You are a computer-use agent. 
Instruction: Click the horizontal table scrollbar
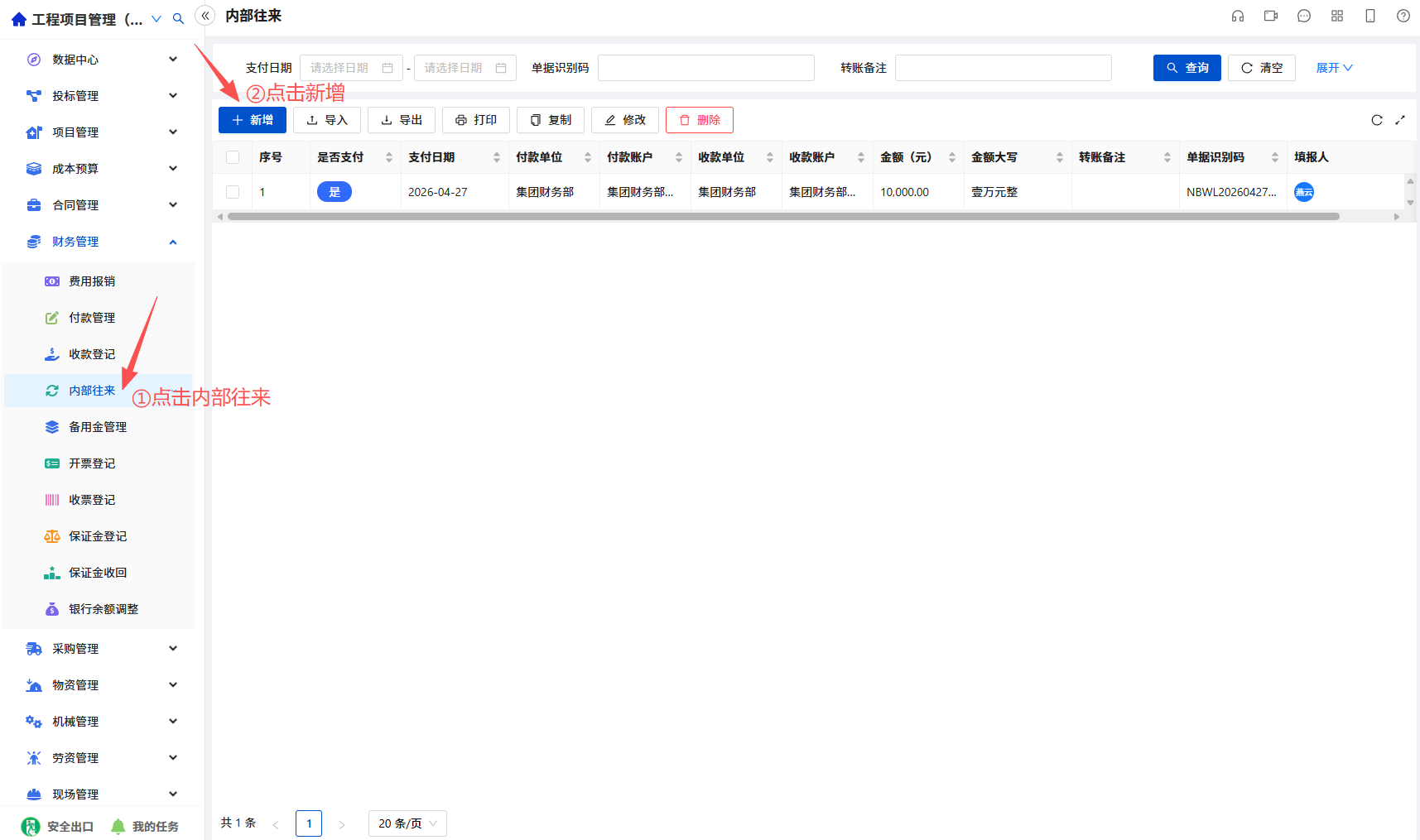click(783, 217)
